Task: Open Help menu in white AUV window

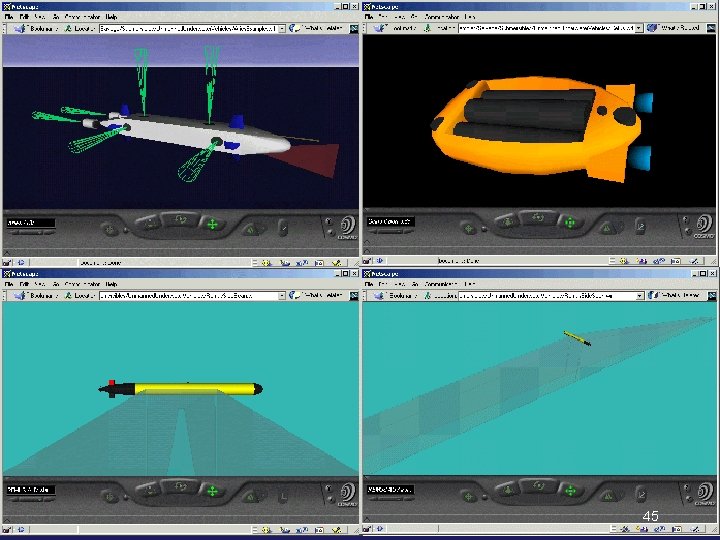Action: pyautogui.click(x=111, y=17)
